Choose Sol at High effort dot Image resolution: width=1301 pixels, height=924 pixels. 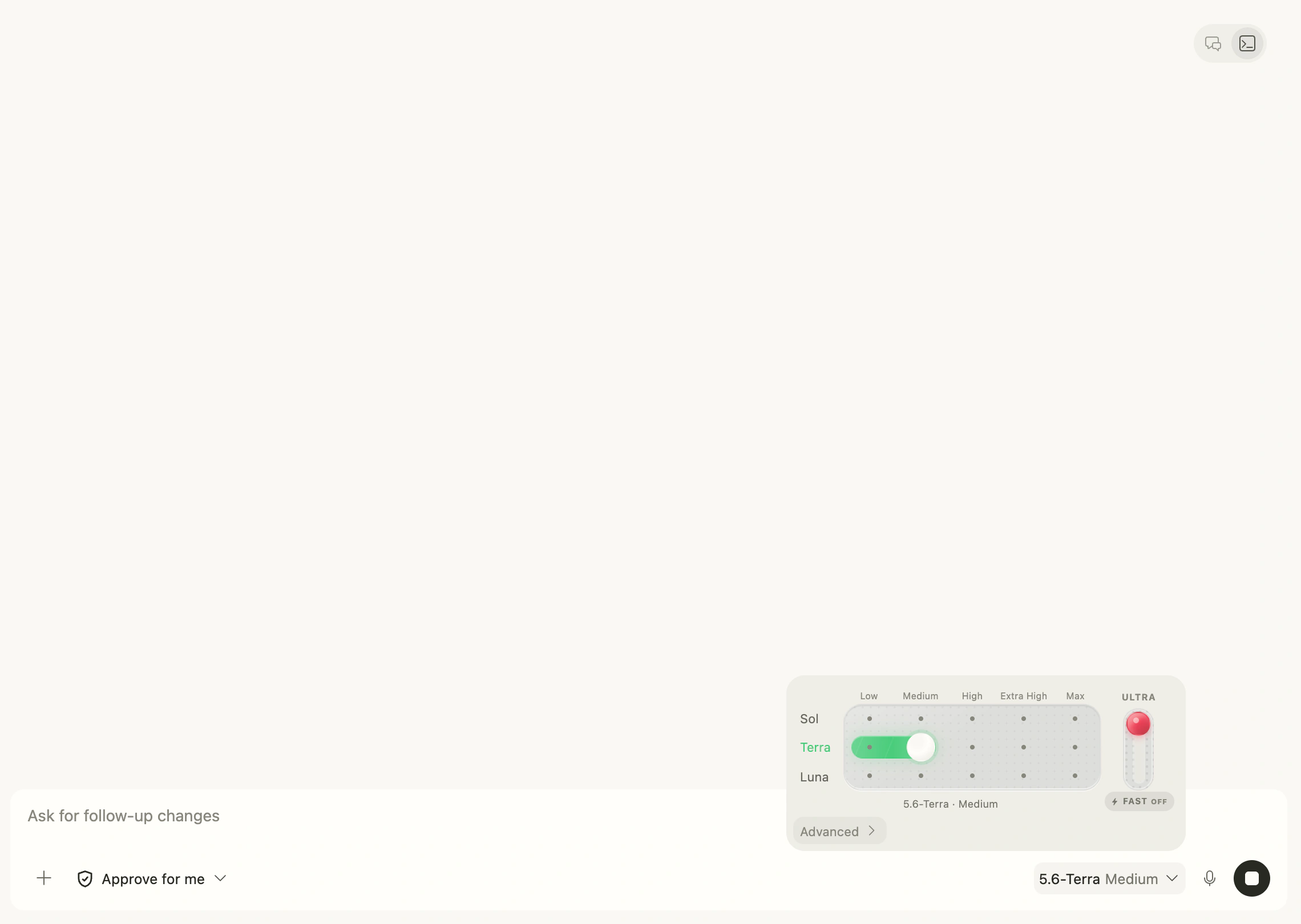[972, 719]
